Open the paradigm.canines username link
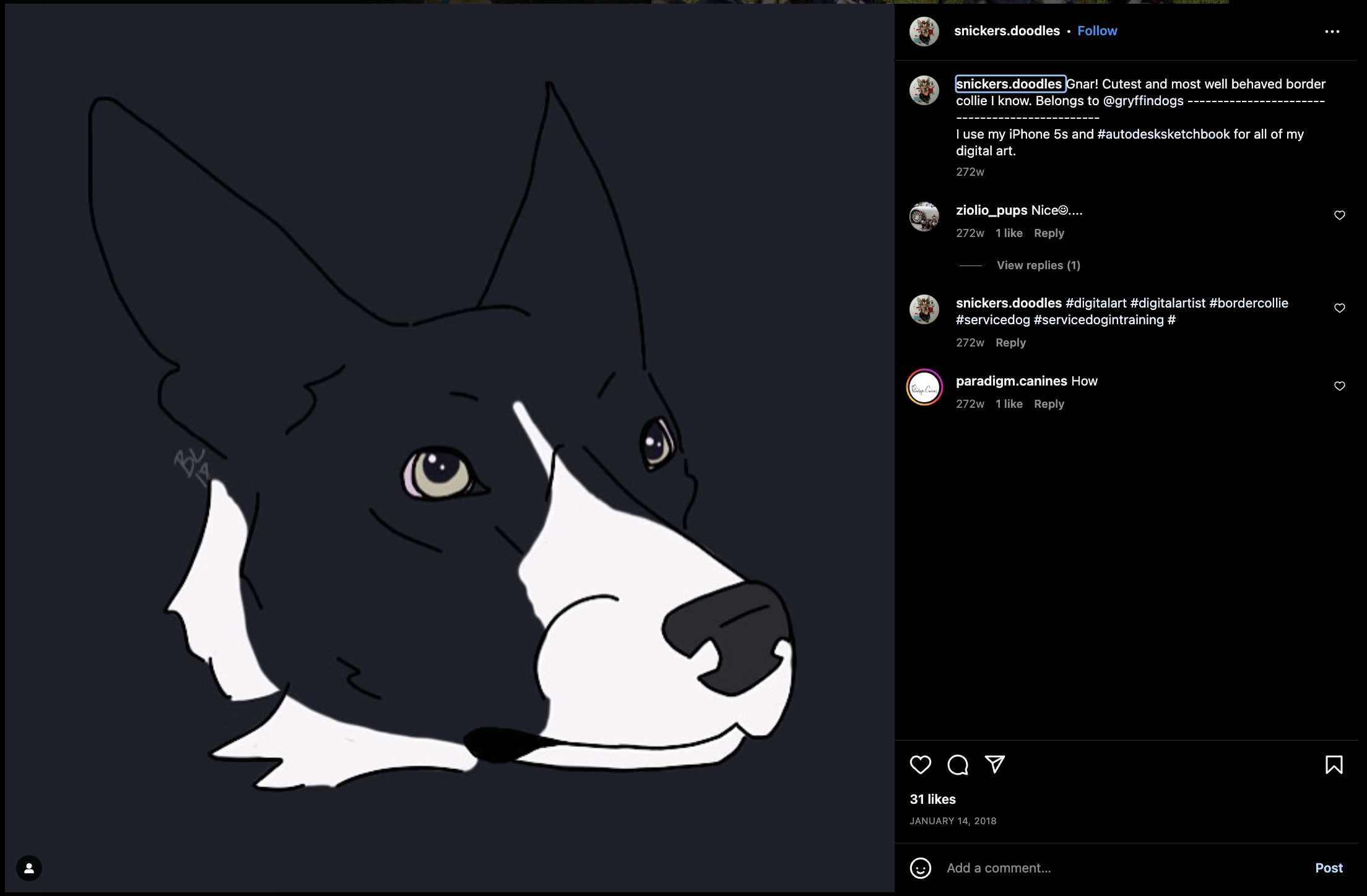 (1011, 381)
